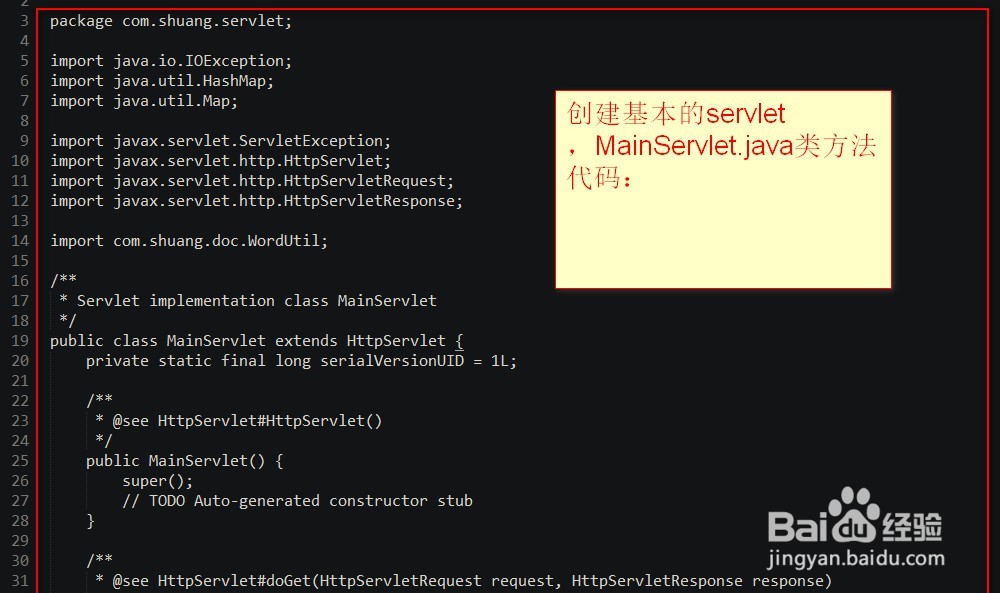Viewport: 1000px width, 593px height.
Task: Click the import java.io.IOException statement
Action: (x=171, y=61)
